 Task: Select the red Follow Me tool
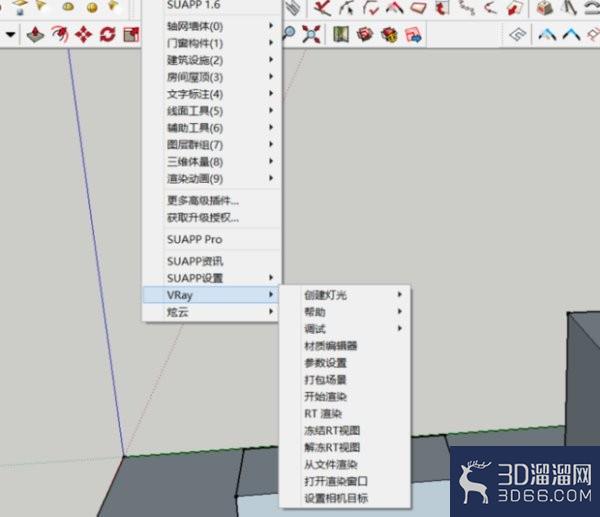coord(60,34)
